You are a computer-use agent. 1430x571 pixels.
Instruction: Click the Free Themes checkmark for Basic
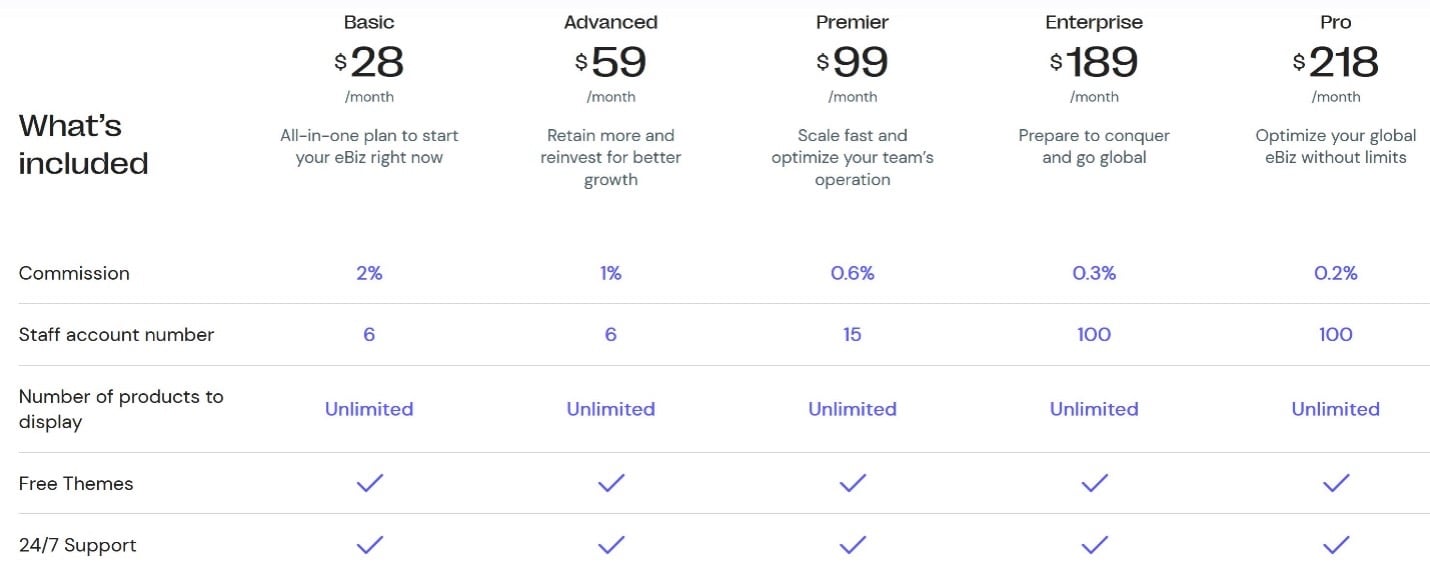pos(369,483)
